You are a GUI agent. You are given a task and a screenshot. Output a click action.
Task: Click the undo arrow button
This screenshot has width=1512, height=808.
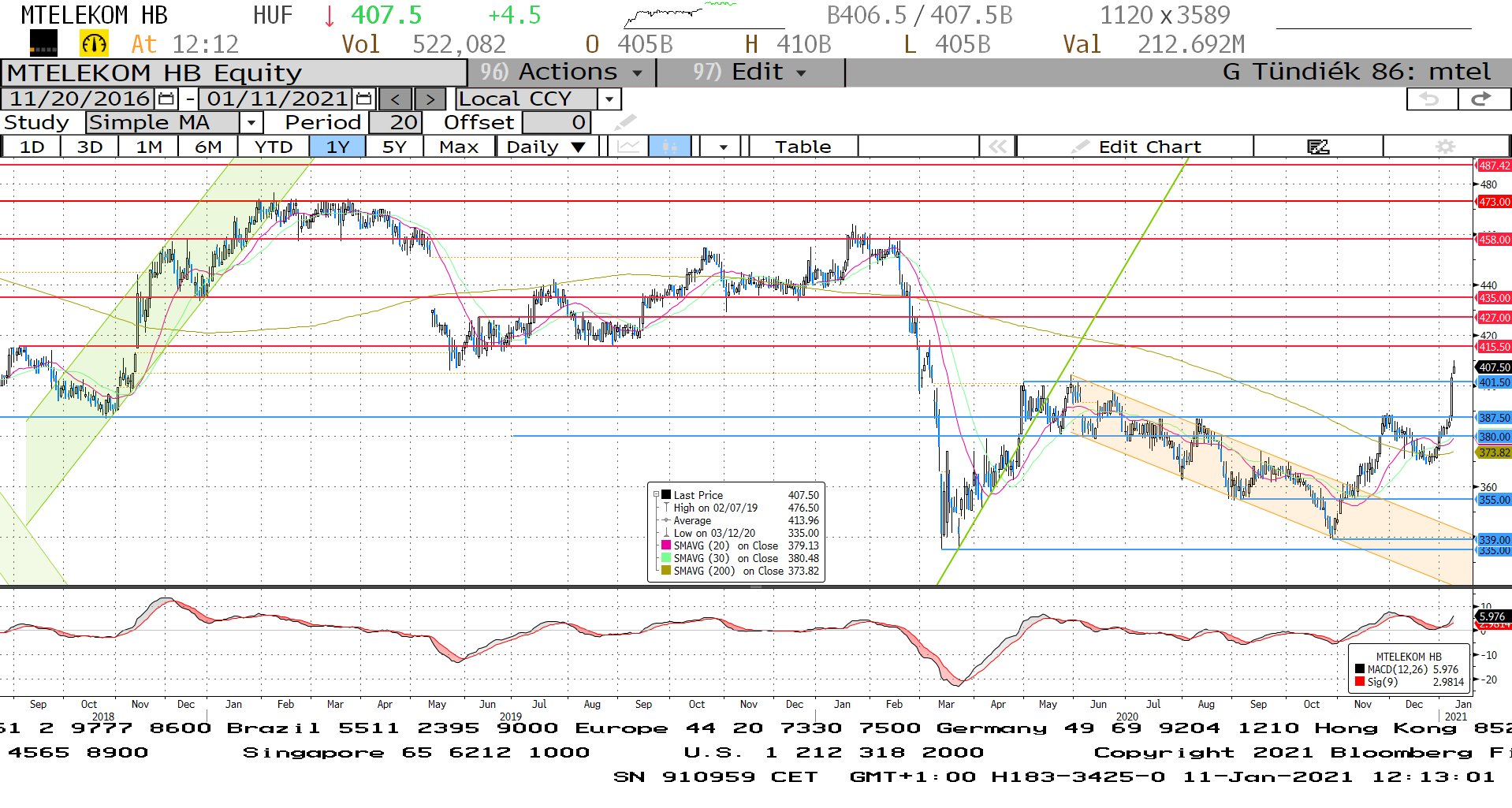tap(1431, 99)
